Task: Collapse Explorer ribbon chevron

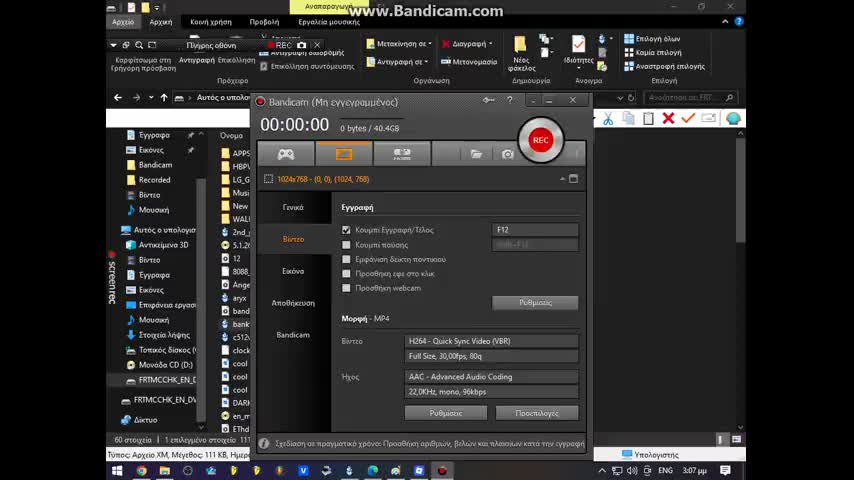Action: 725,22
